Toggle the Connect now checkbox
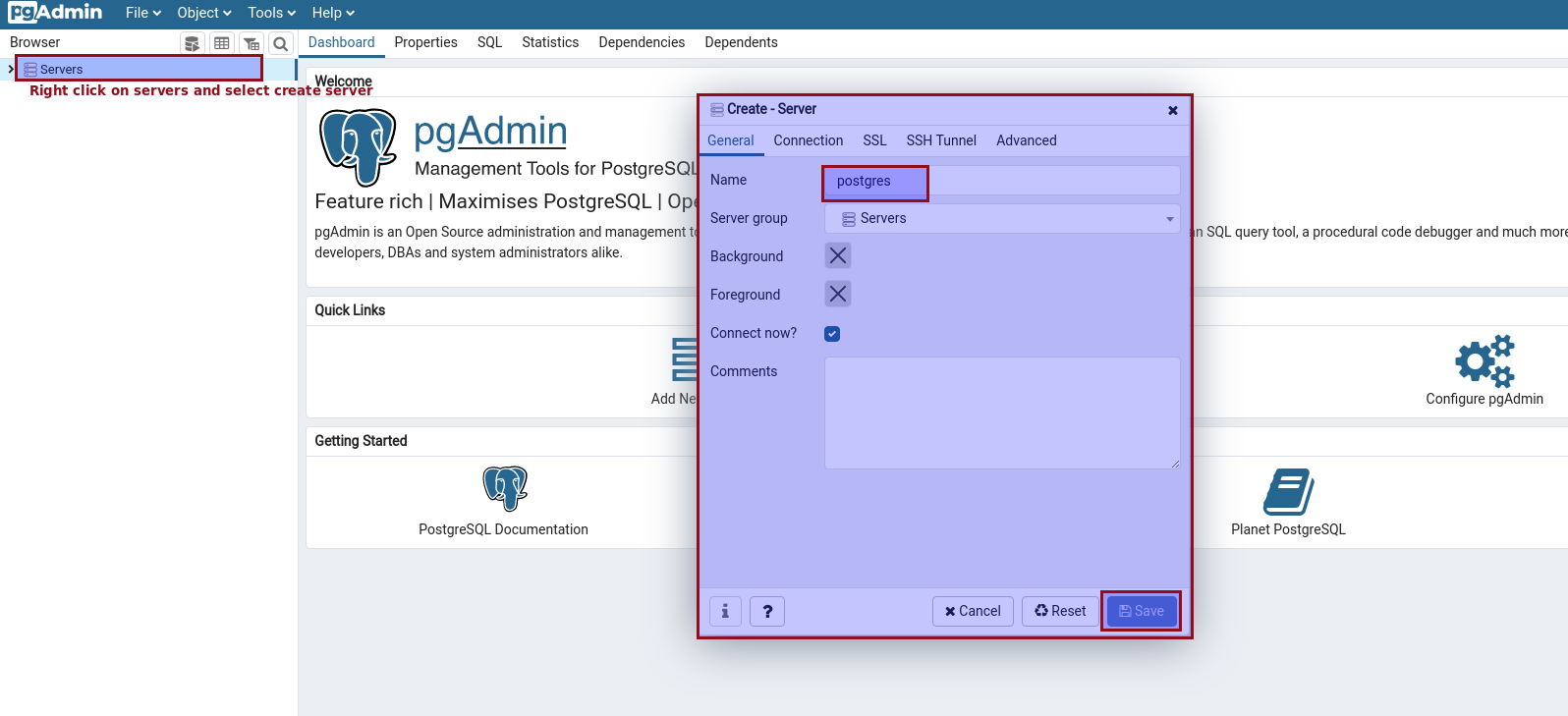Viewport: 1568px width, 716px height. 832,334
